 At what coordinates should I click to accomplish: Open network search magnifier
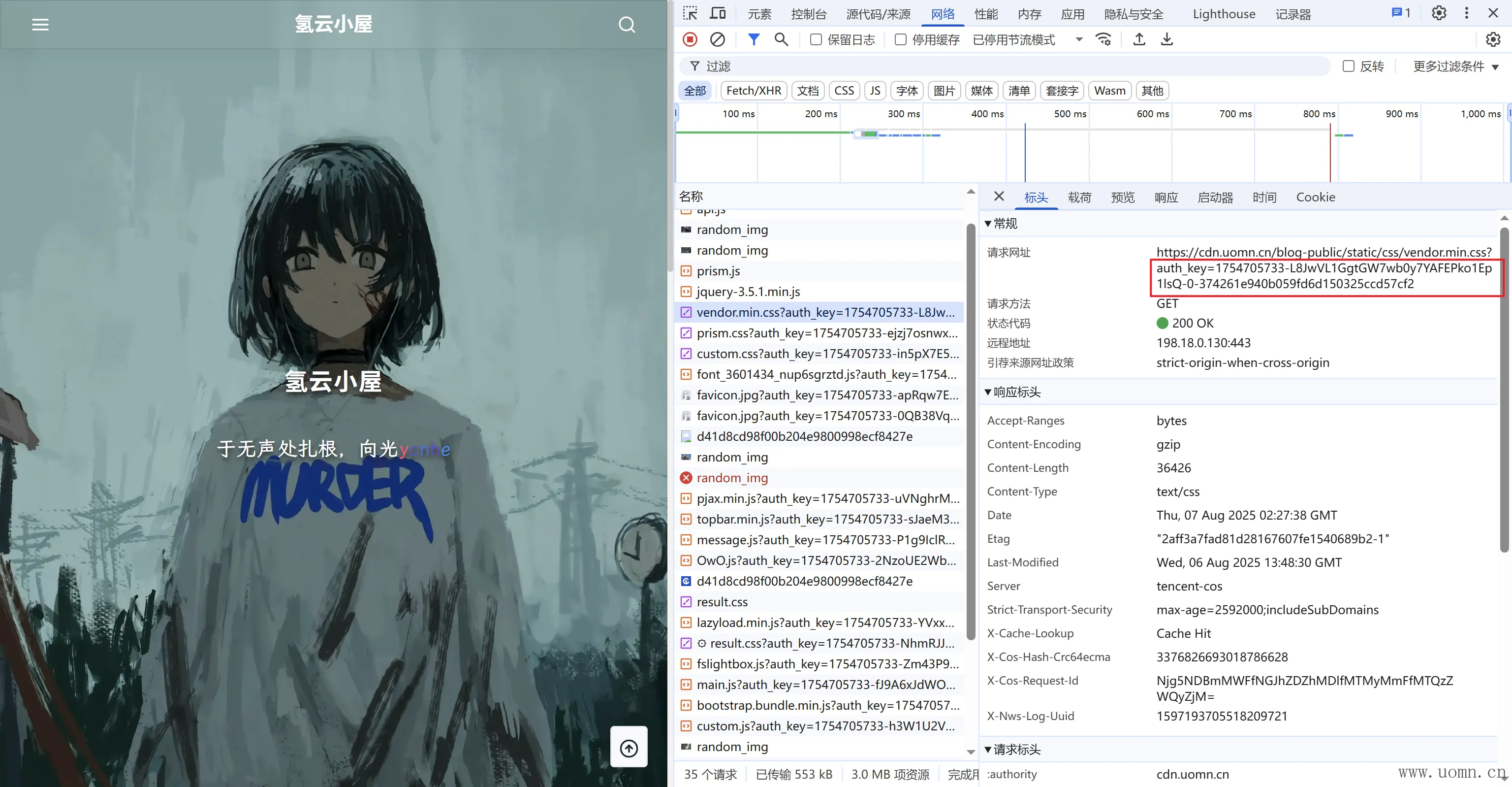[781, 39]
